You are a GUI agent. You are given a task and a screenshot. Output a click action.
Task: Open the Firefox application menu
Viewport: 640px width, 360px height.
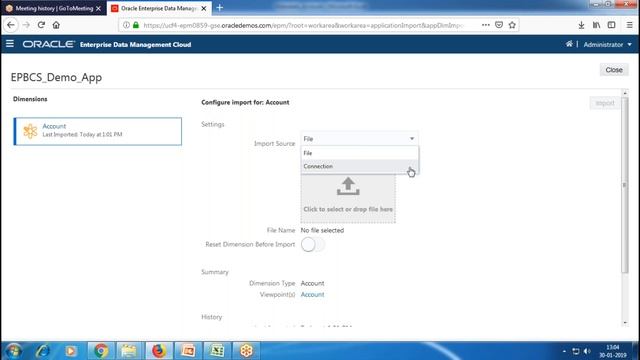point(630,25)
